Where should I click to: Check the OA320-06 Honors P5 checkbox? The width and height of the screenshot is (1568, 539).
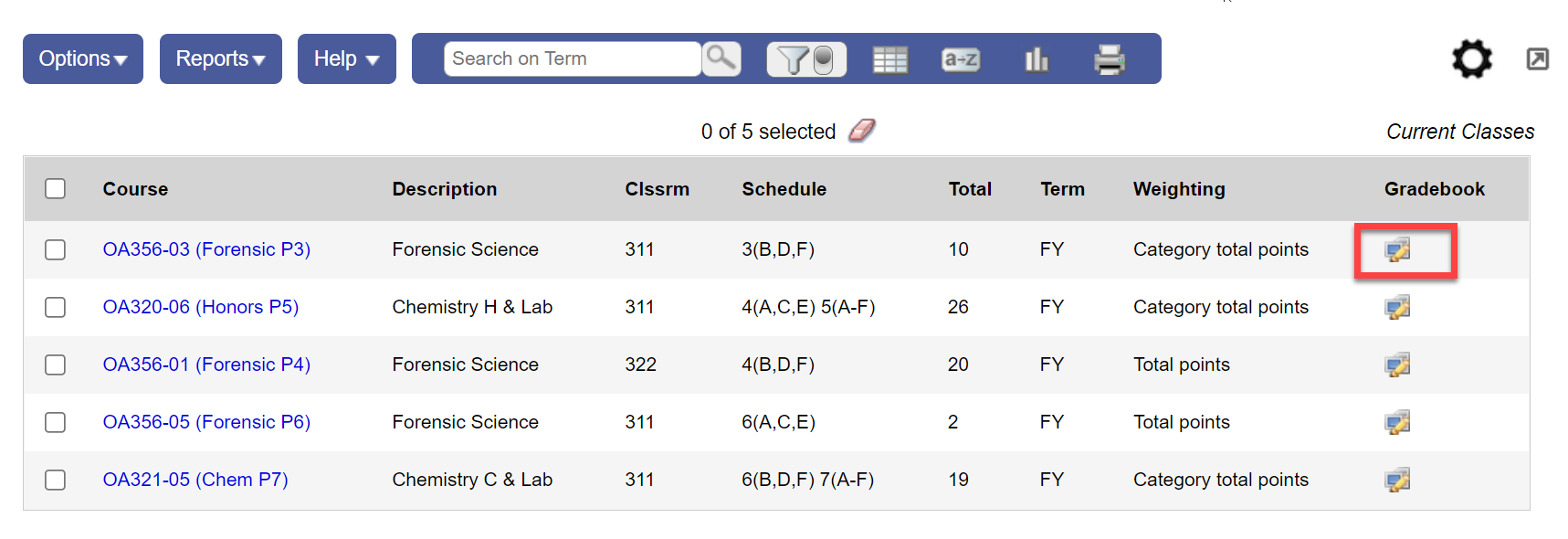coord(55,307)
